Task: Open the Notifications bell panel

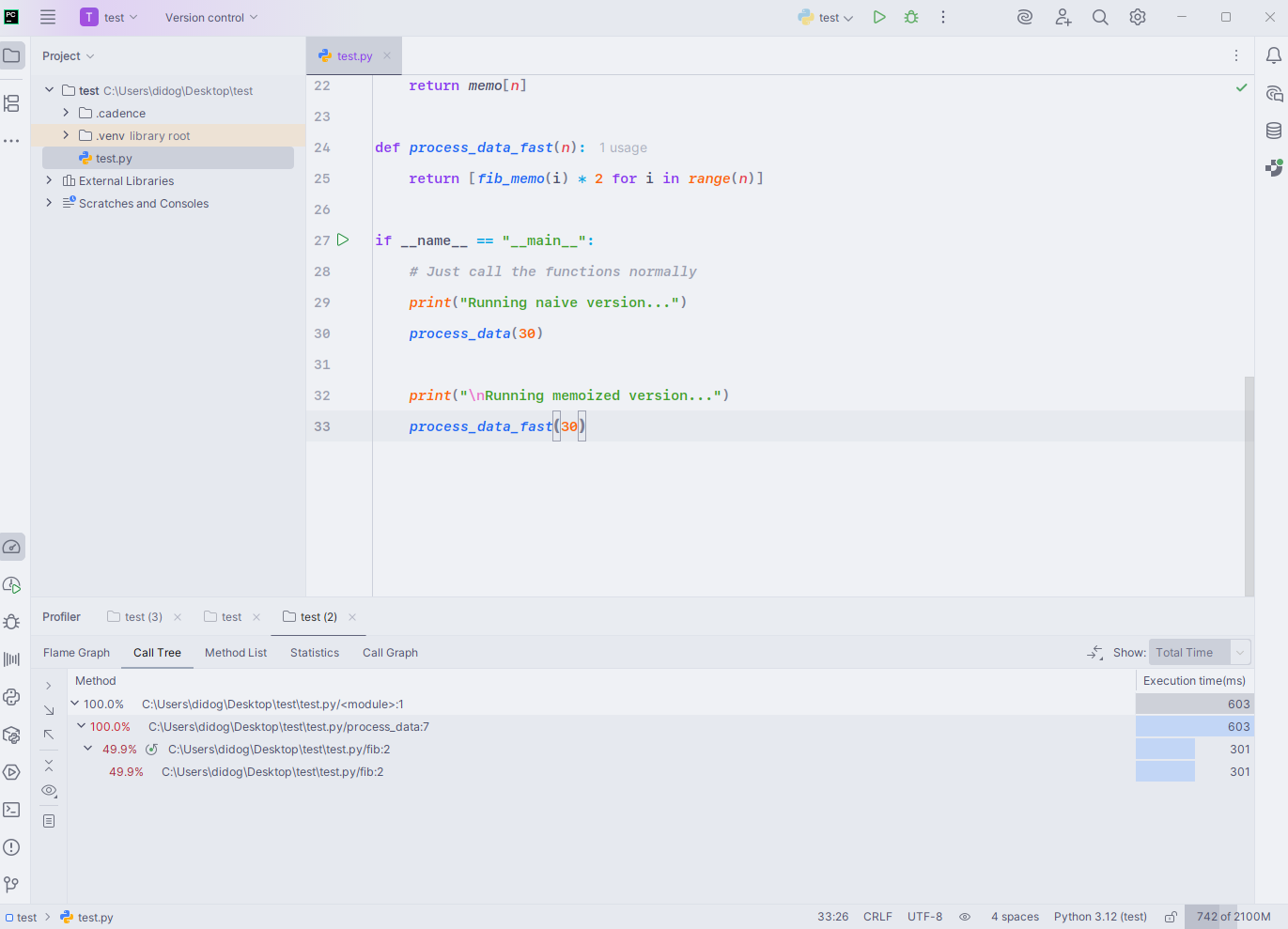Action: pos(1274,56)
